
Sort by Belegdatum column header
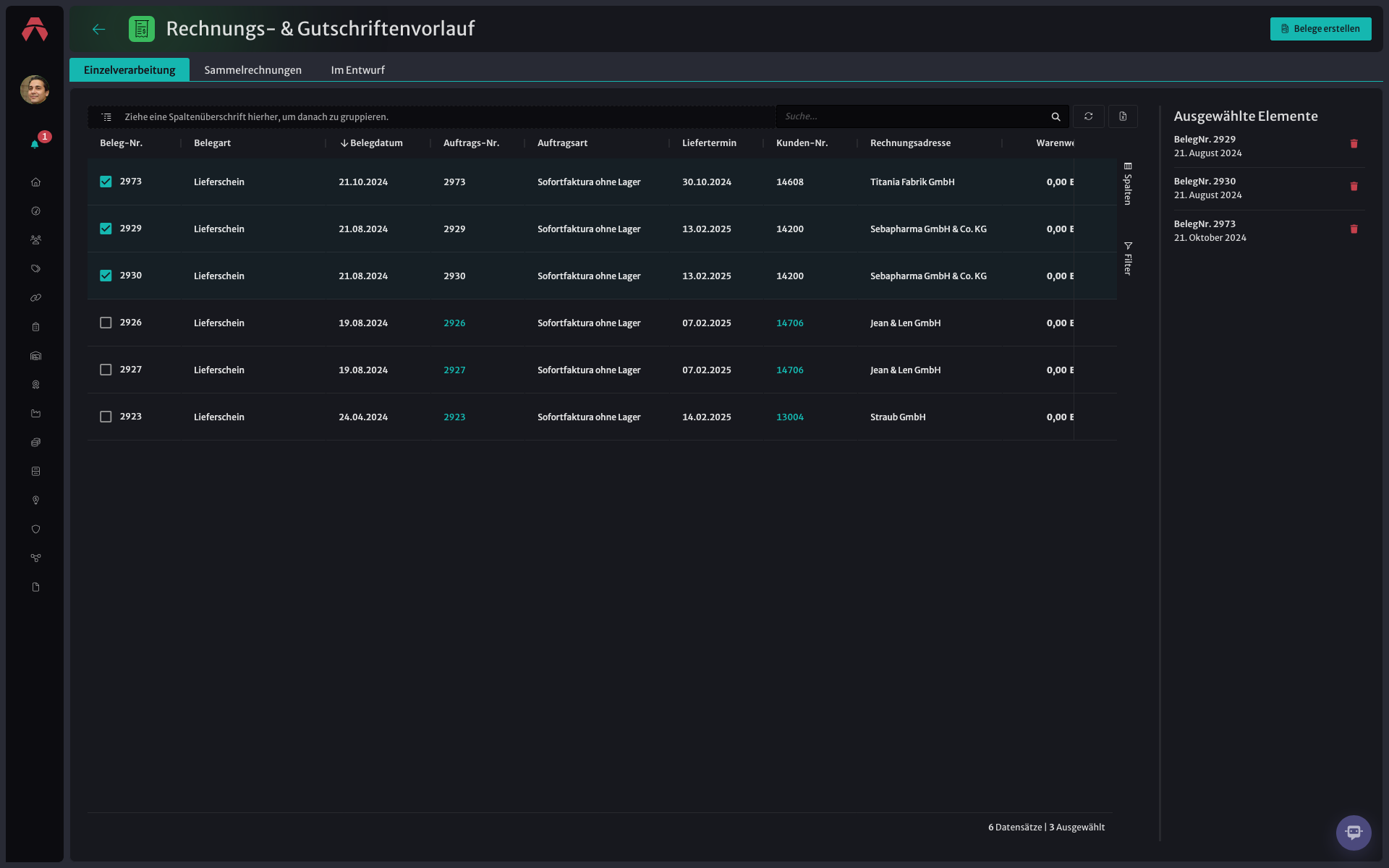(371, 143)
